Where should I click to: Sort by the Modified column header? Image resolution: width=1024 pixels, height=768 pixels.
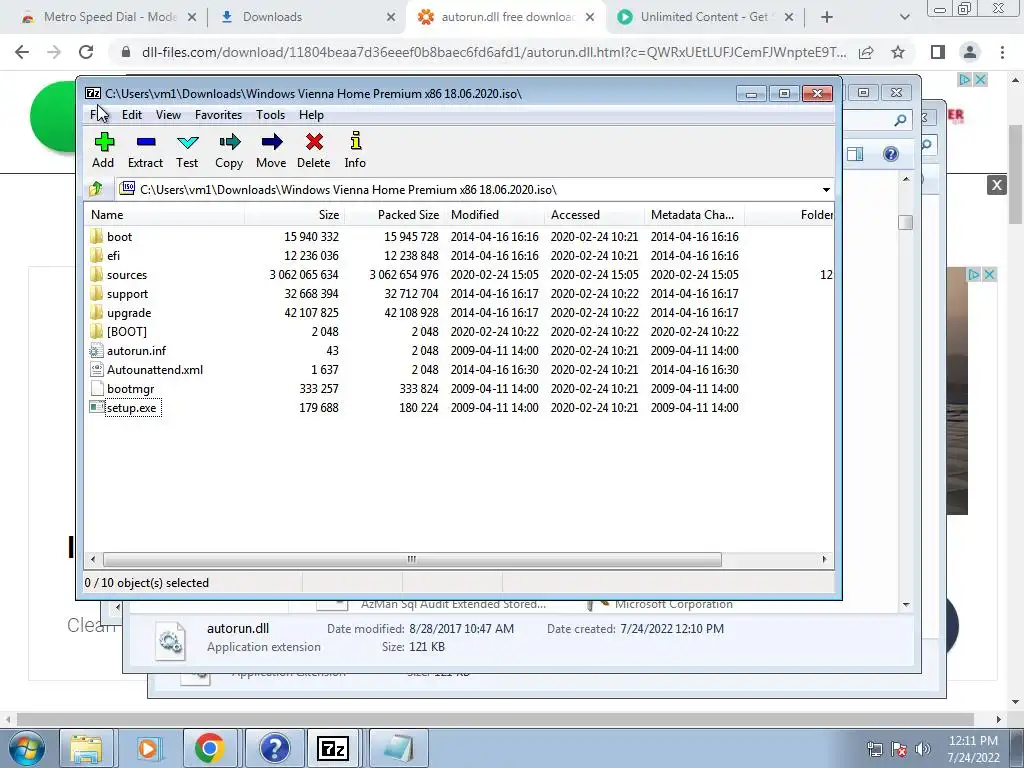[494, 215]
